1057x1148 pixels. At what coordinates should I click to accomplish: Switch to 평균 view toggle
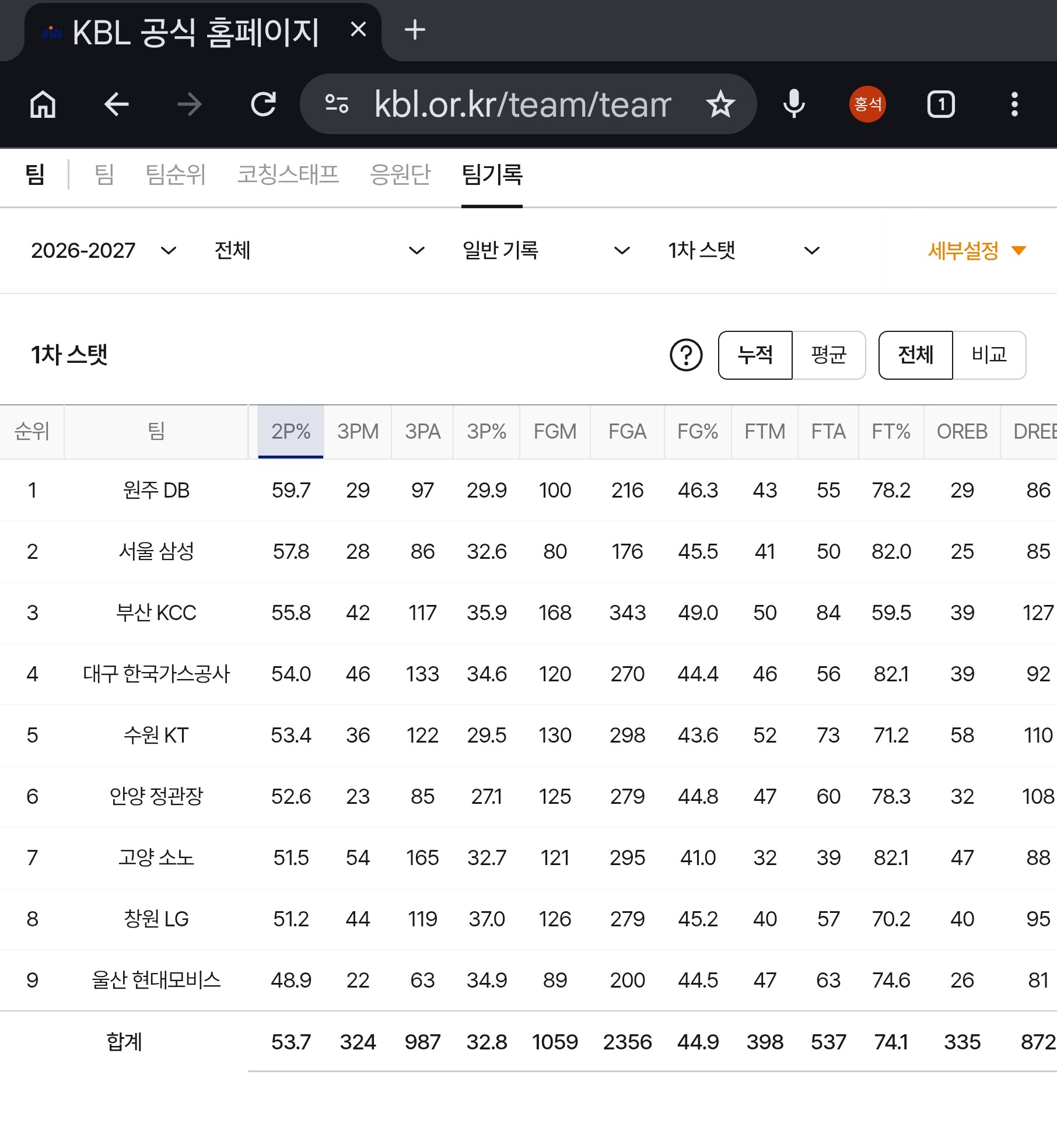pos(828,355)
